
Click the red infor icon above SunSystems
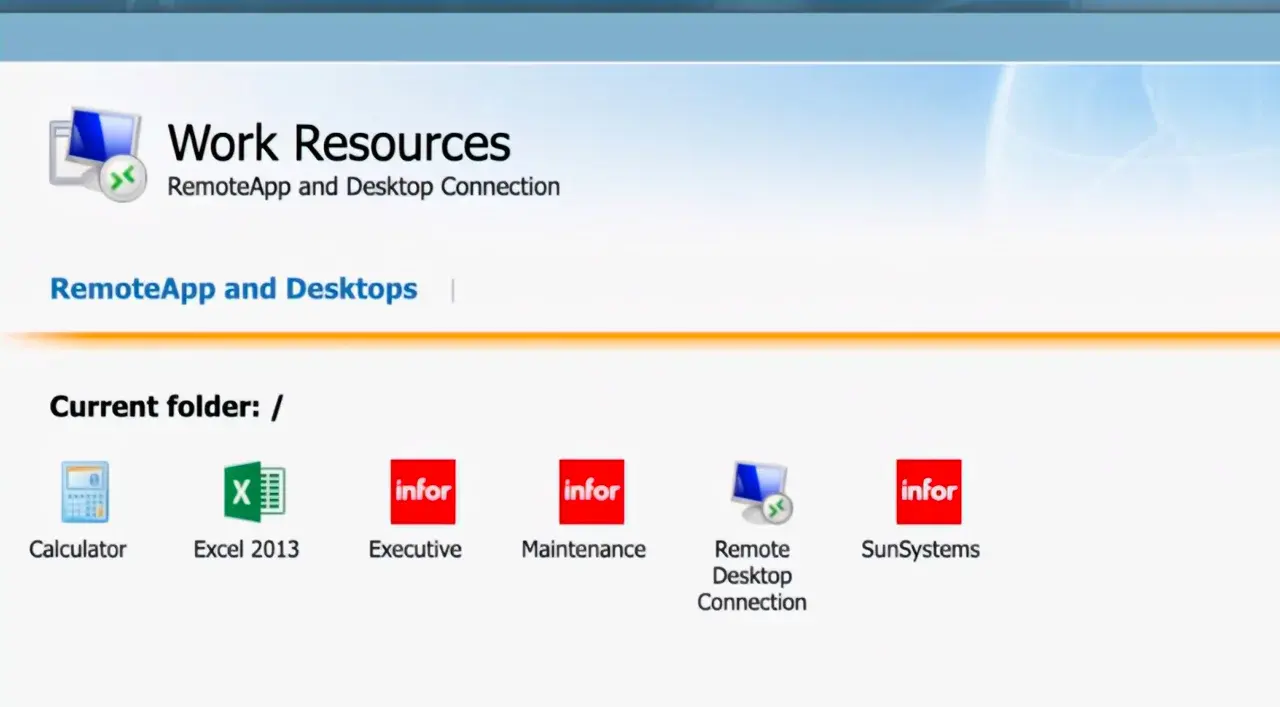[928, 492]
